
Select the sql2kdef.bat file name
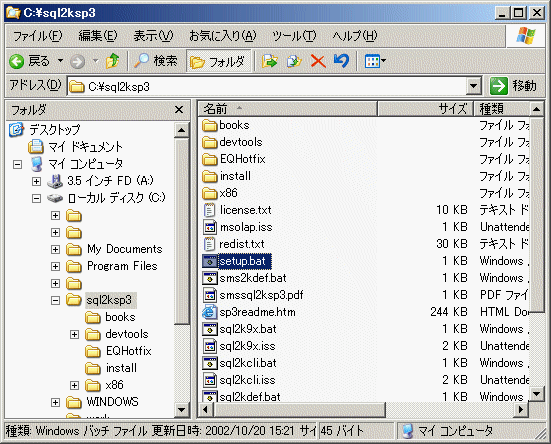250,397
